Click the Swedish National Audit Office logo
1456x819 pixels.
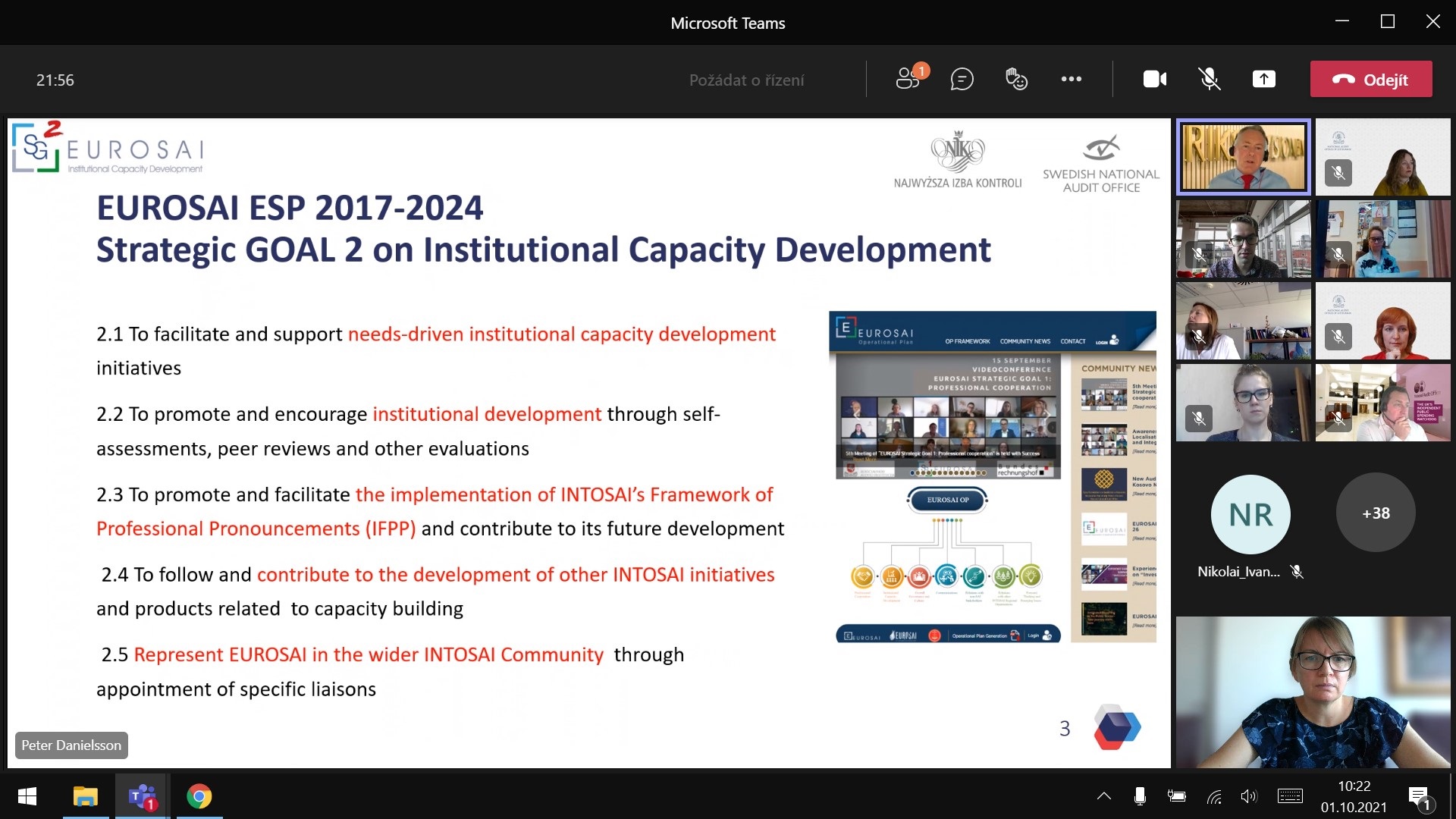coord(1101,163)
